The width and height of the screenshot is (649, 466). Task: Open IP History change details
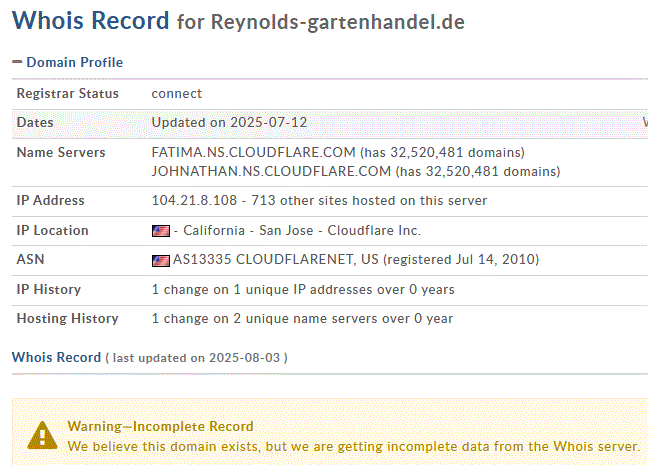click(302, 290)
